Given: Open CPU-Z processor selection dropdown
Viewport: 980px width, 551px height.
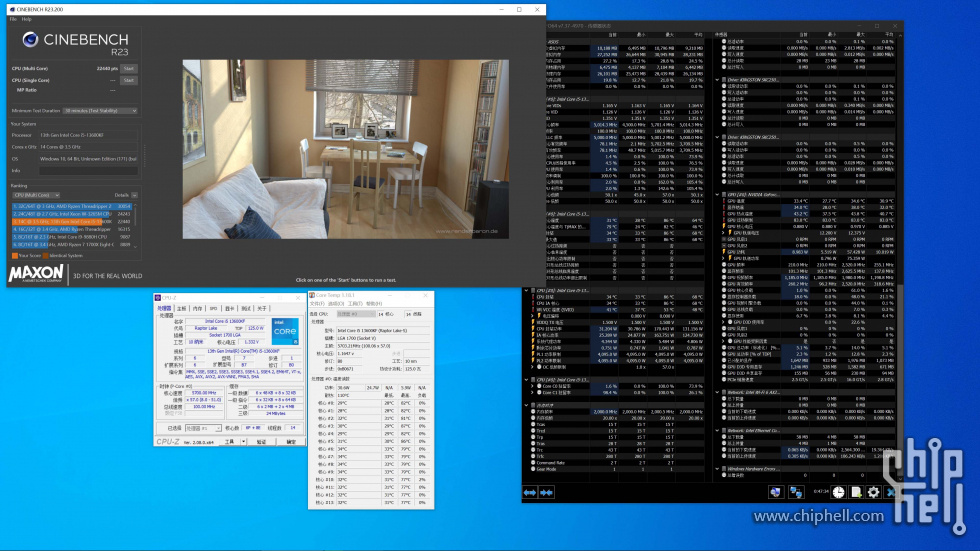Looking at the screenshot, I should click(203, 428).
